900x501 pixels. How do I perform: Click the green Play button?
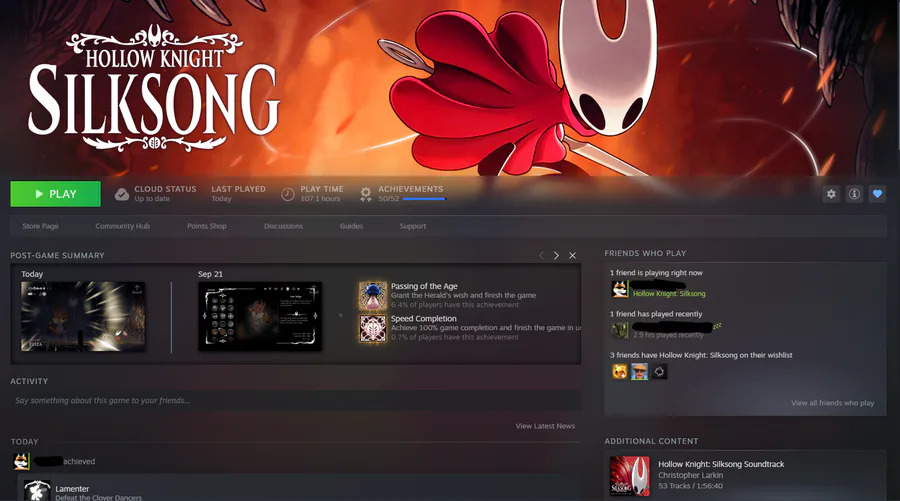[55, 194]
